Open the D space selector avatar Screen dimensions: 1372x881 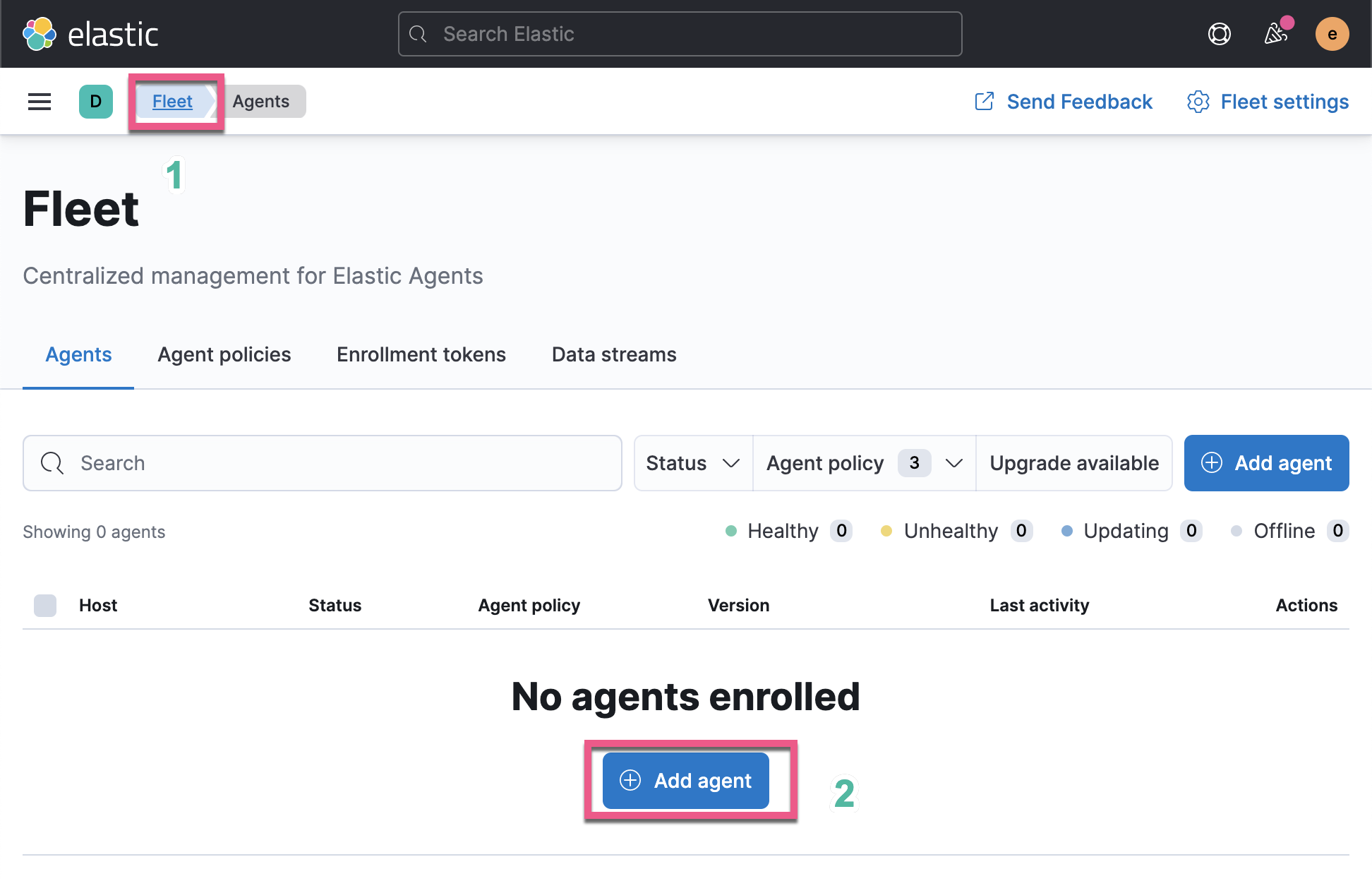coord(96,102)
